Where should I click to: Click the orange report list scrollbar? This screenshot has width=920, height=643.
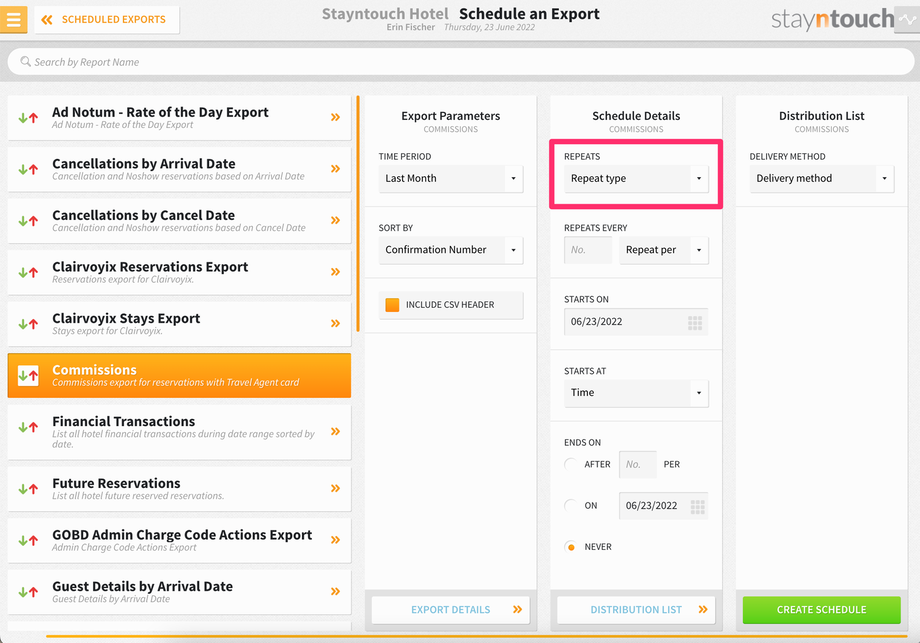pos(358,214)
